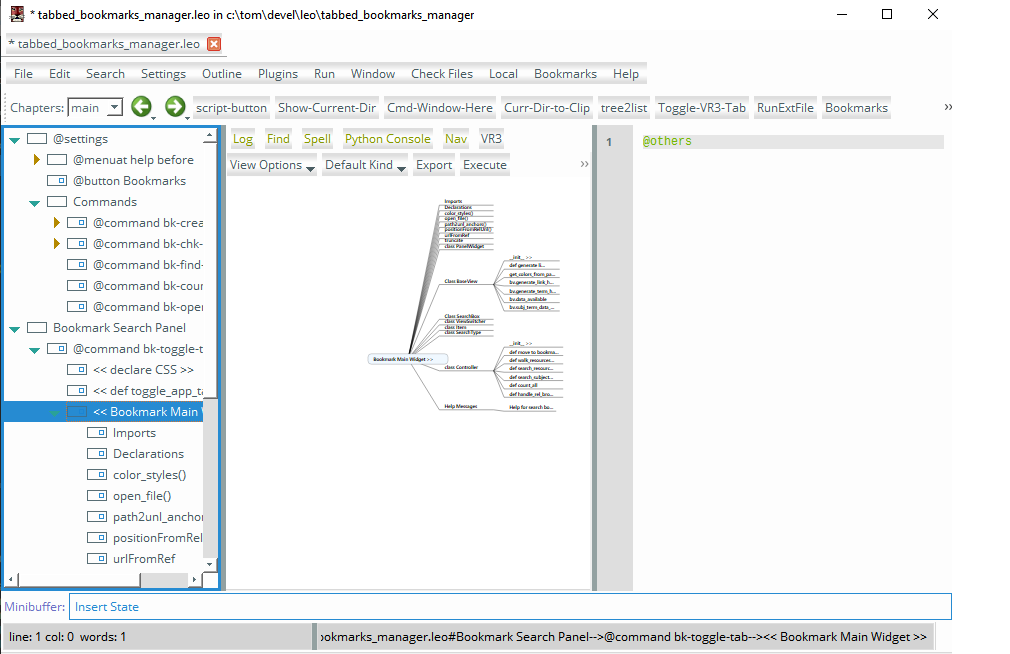Image resolution: width=1010 pixels, height=654 pixels.
Task: Click the node icon beside open_file()
Action: coord(97,496)
